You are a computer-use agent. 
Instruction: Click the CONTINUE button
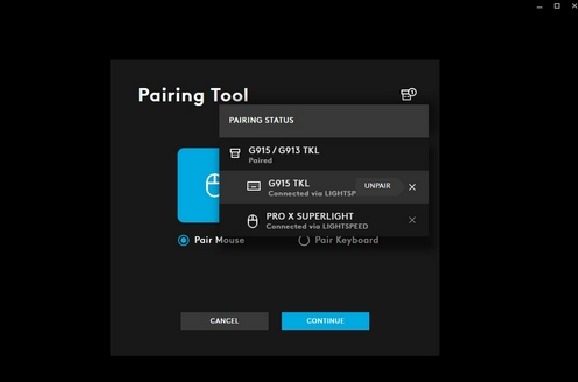pos(325,321)
